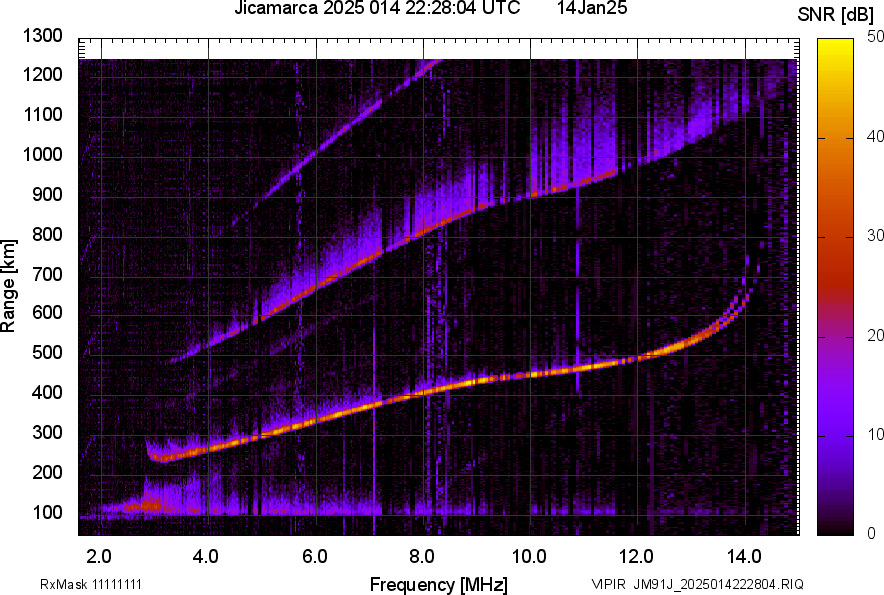Click frequency tick label '8.0'

tap(422, 557)
